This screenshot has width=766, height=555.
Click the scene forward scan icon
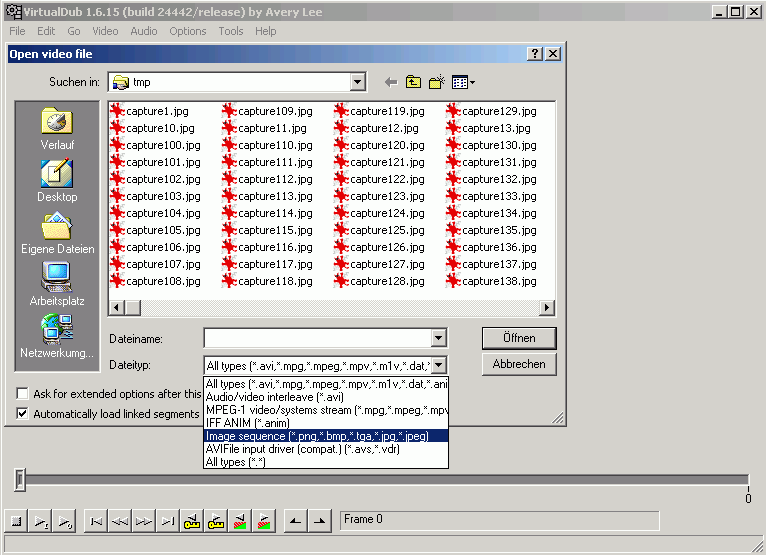264,521
